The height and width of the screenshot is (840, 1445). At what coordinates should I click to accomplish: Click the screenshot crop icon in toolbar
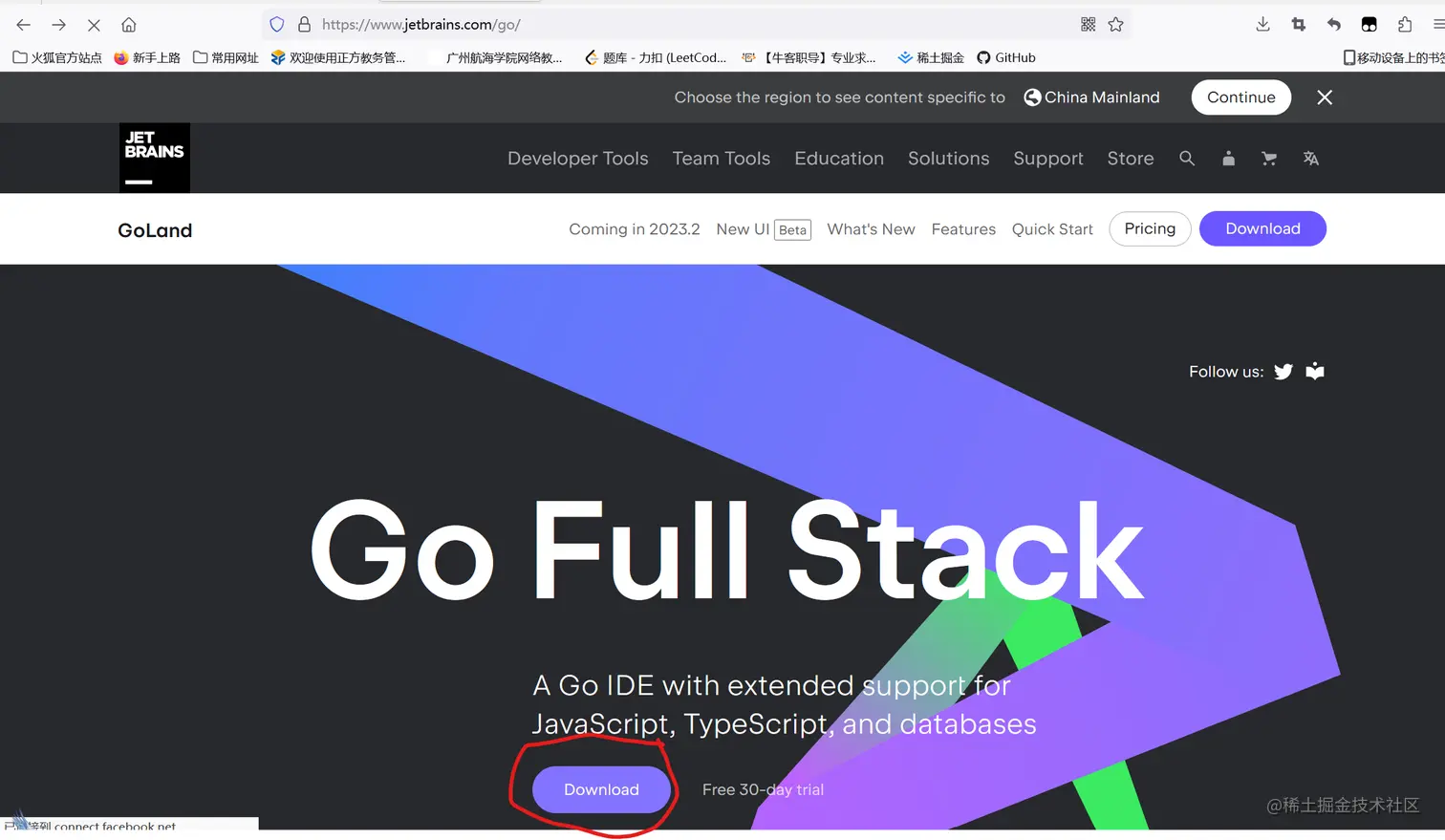pos(1298,25)
